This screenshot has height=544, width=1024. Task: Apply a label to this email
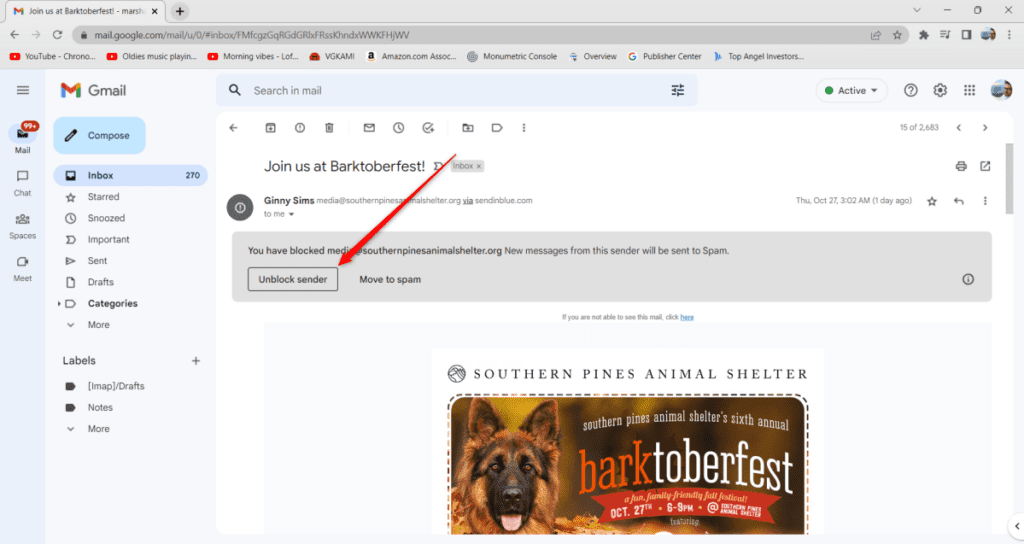pos(497,128)
